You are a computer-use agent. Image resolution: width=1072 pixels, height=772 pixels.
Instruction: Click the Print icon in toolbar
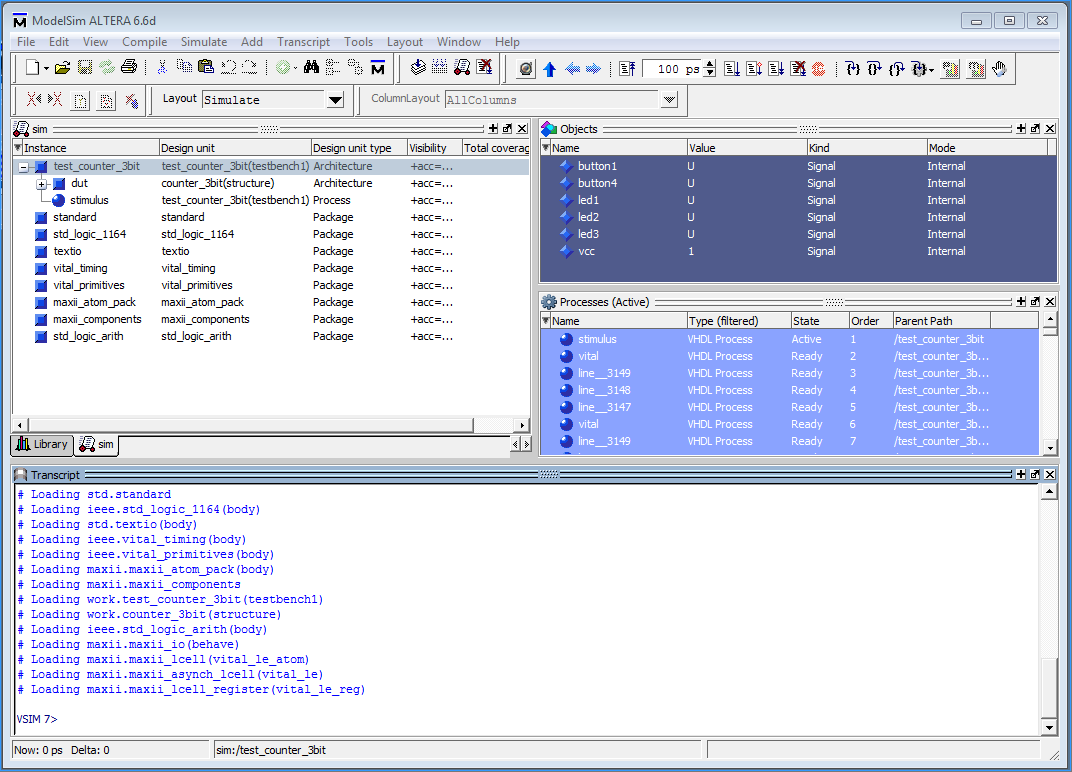click(x=129, y=68)
